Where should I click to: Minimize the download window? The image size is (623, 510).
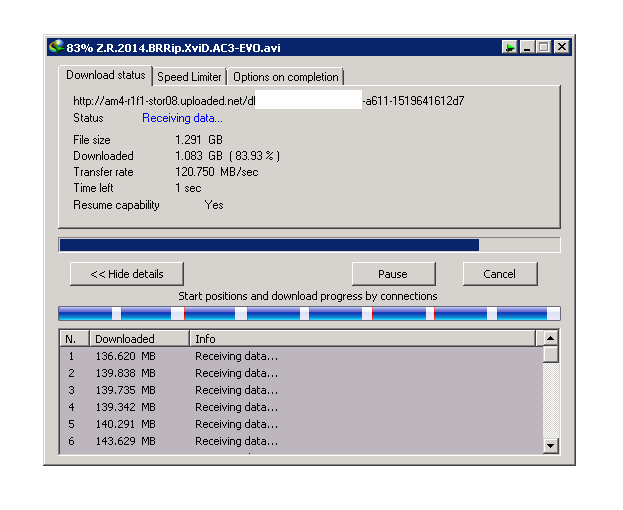pos(527,47)
